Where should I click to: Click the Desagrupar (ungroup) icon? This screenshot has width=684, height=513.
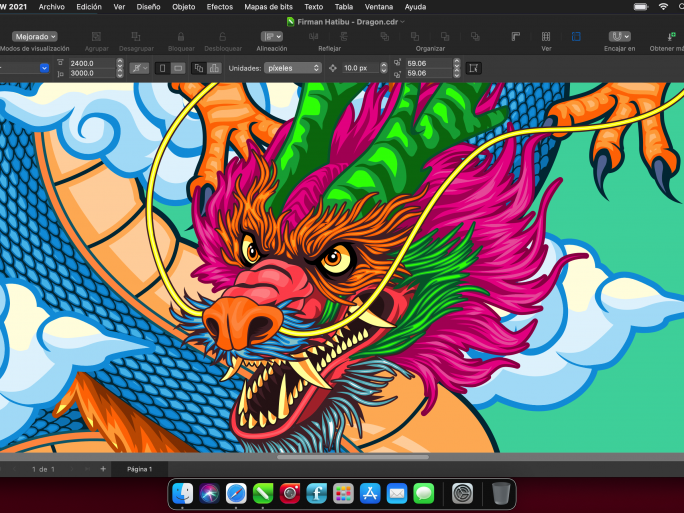(x=136, y=37)
